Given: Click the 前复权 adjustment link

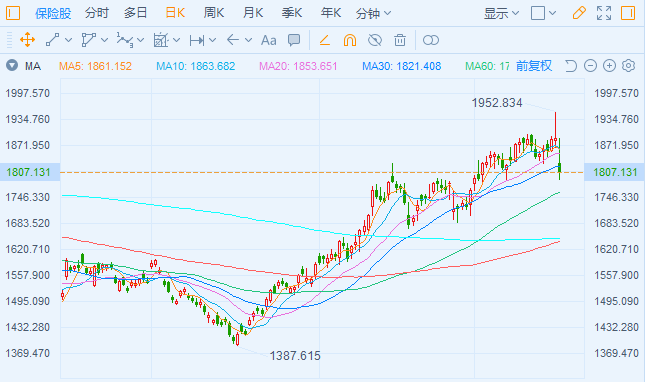Looking at the screenshot, I should point(534,66).
